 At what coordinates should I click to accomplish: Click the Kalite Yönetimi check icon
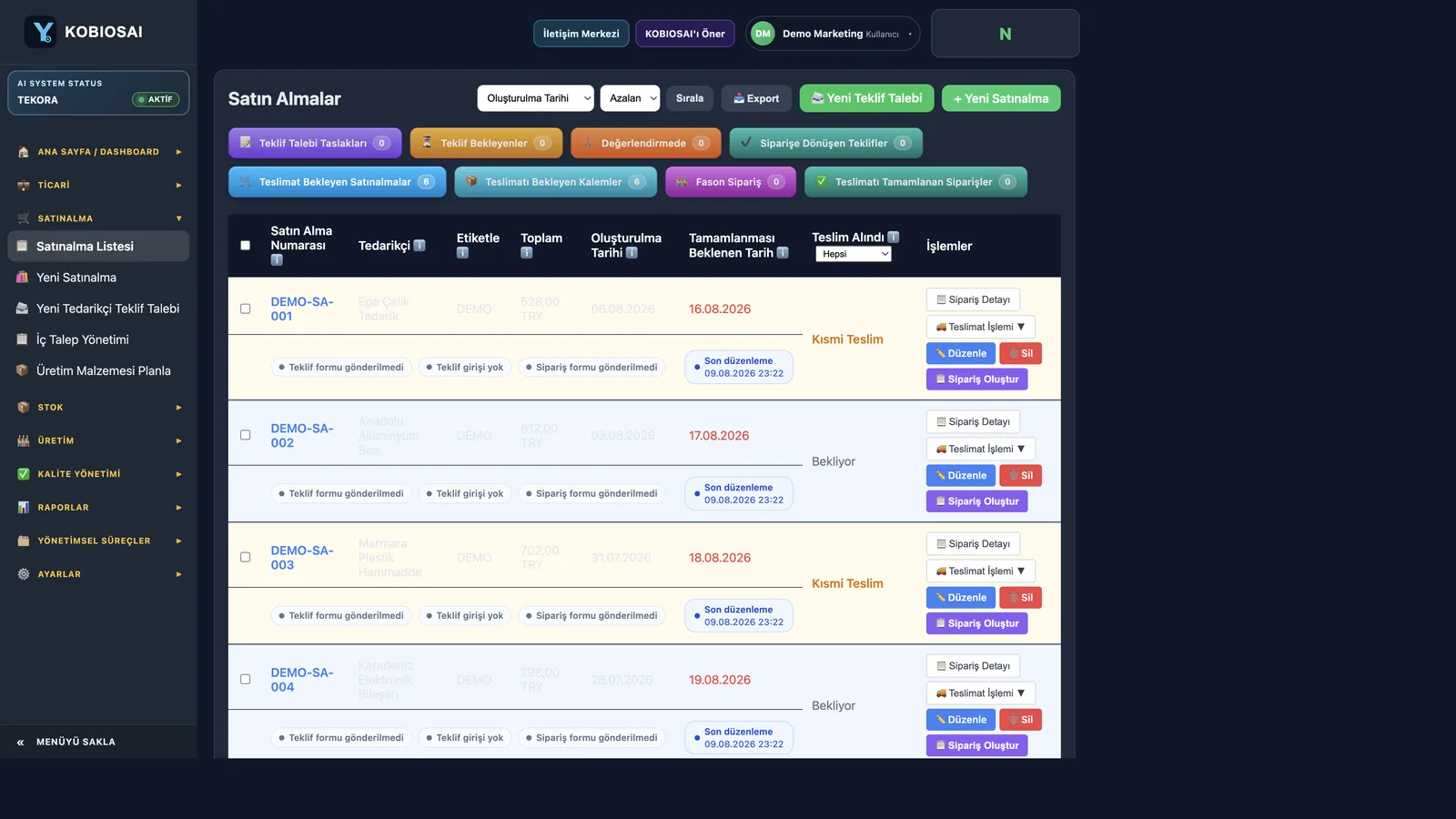pos(24,474)
